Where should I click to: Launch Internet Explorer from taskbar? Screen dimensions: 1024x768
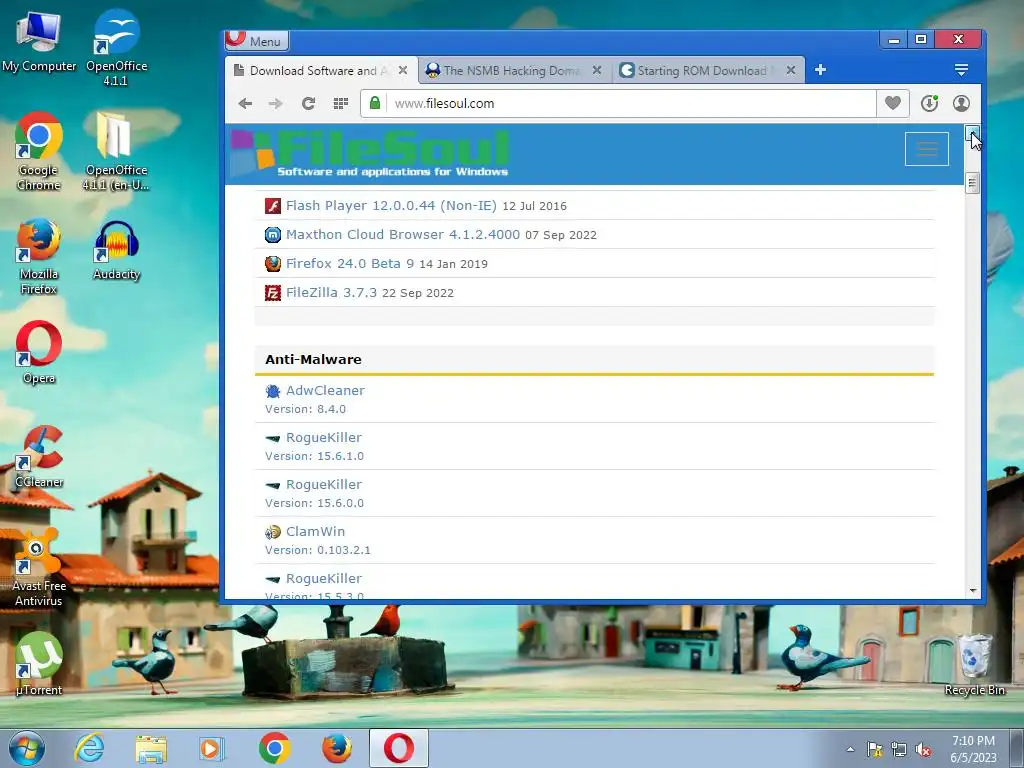[89, 748]
